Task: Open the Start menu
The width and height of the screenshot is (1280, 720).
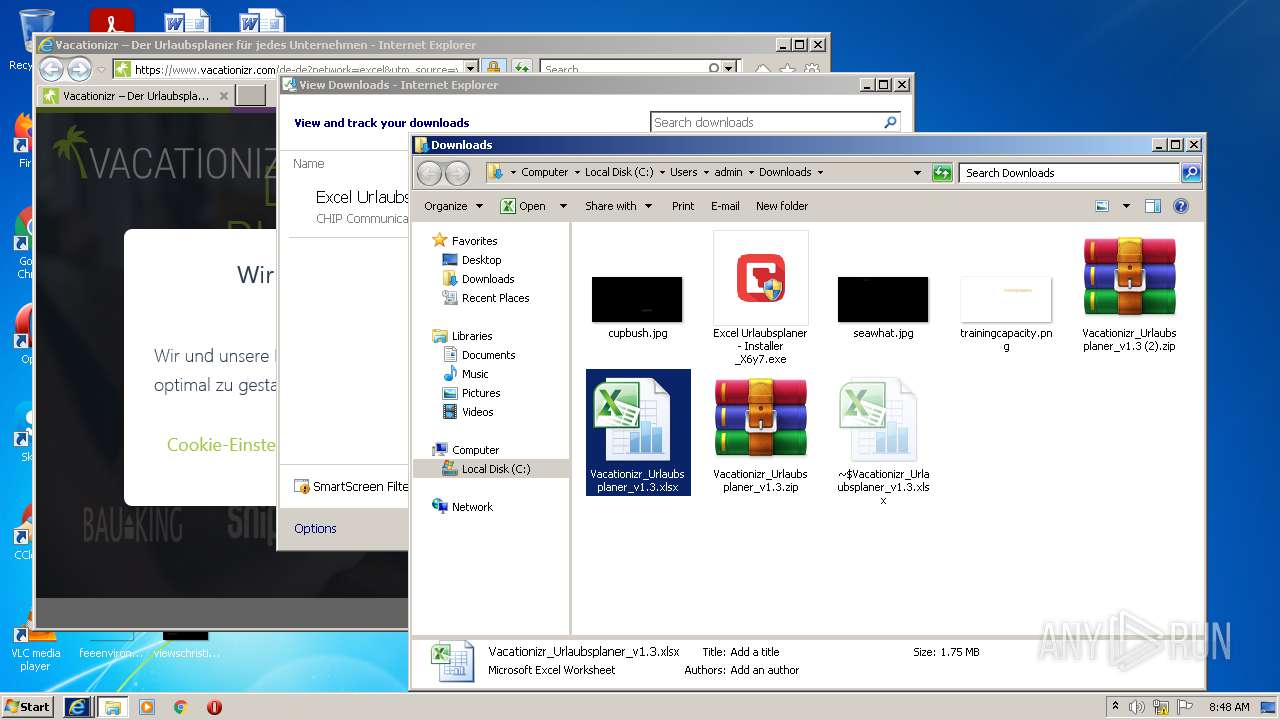Action: coord(28,706)
